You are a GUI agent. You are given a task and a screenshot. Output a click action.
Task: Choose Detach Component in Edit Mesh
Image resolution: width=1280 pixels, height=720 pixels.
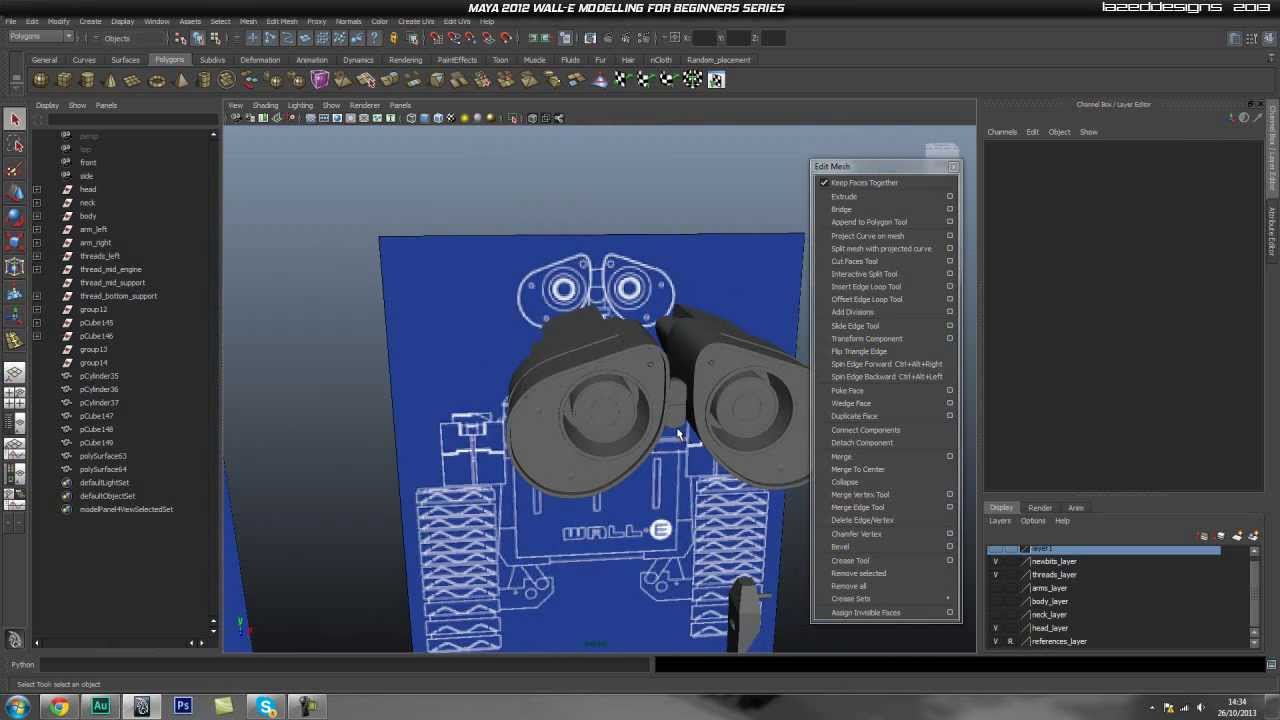tap(862, 443)
